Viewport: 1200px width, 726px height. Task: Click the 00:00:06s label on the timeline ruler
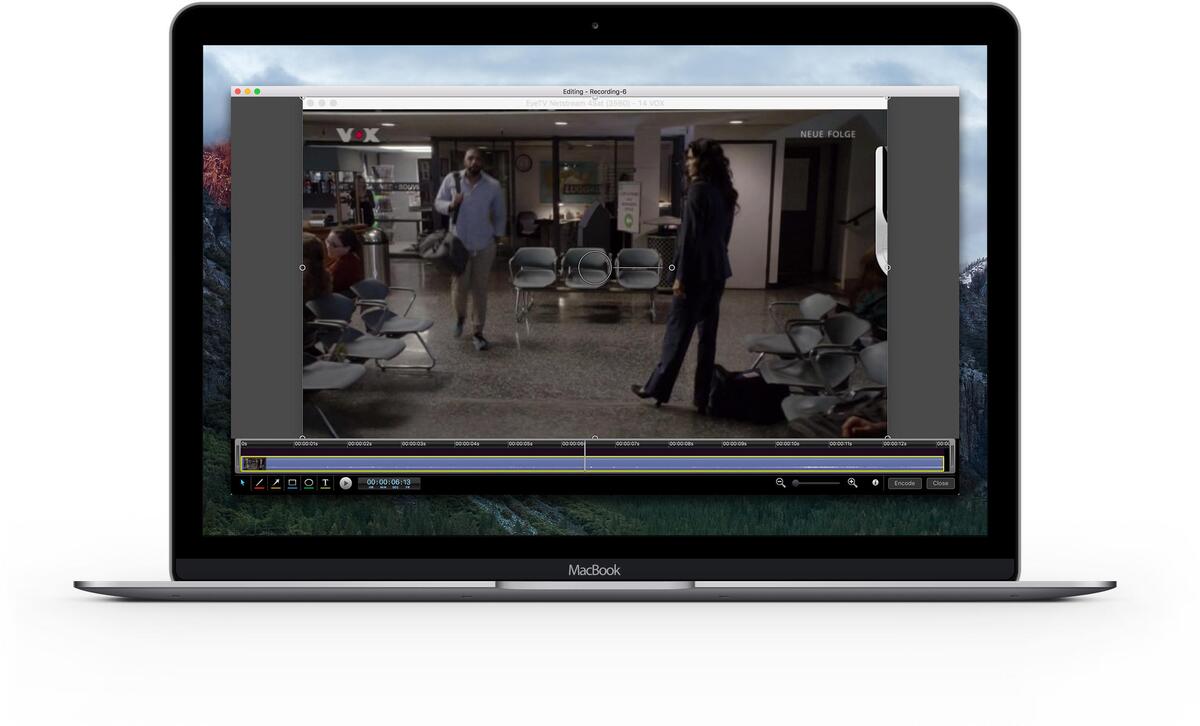click(571, 442)
